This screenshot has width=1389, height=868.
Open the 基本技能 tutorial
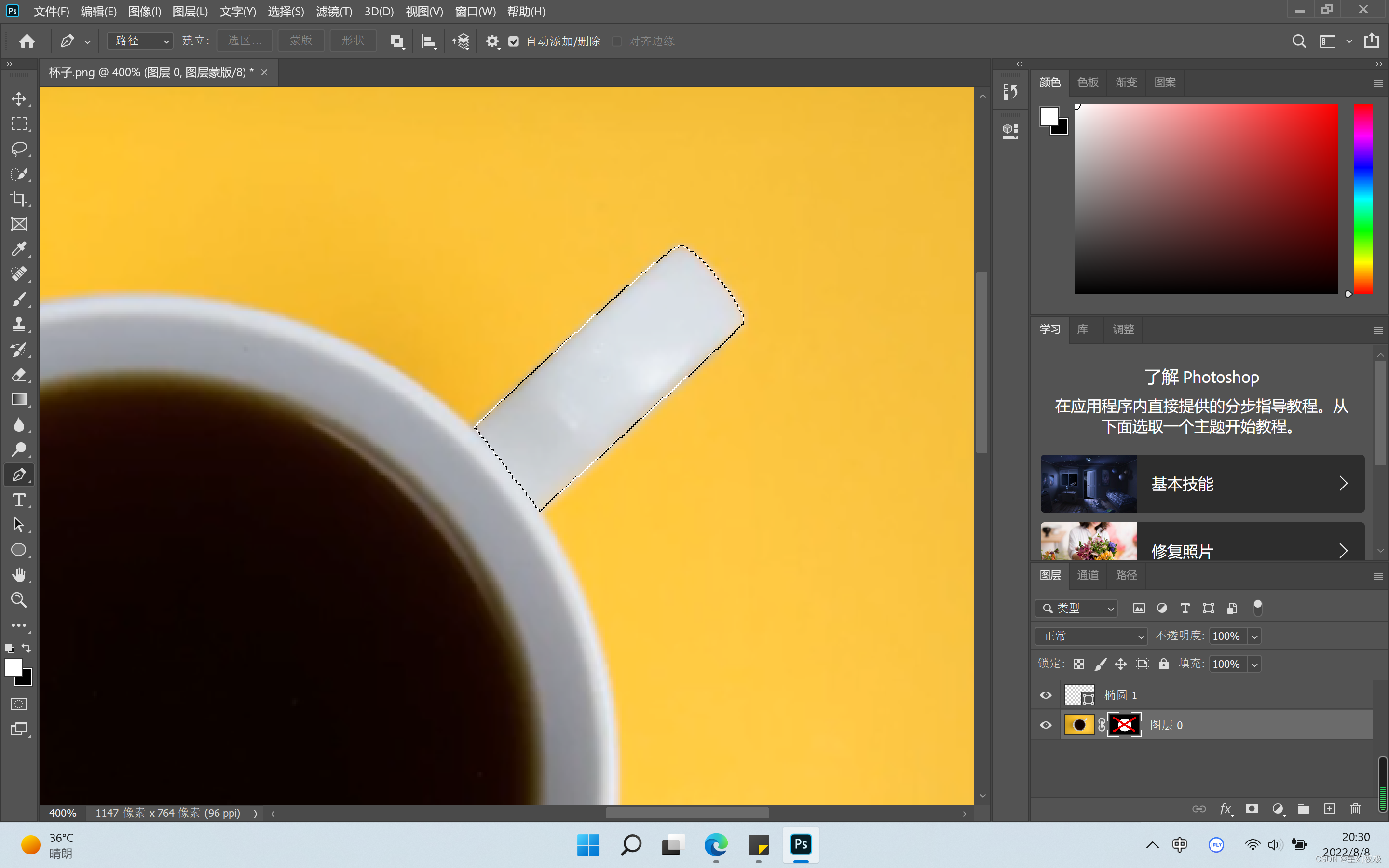1202,483
